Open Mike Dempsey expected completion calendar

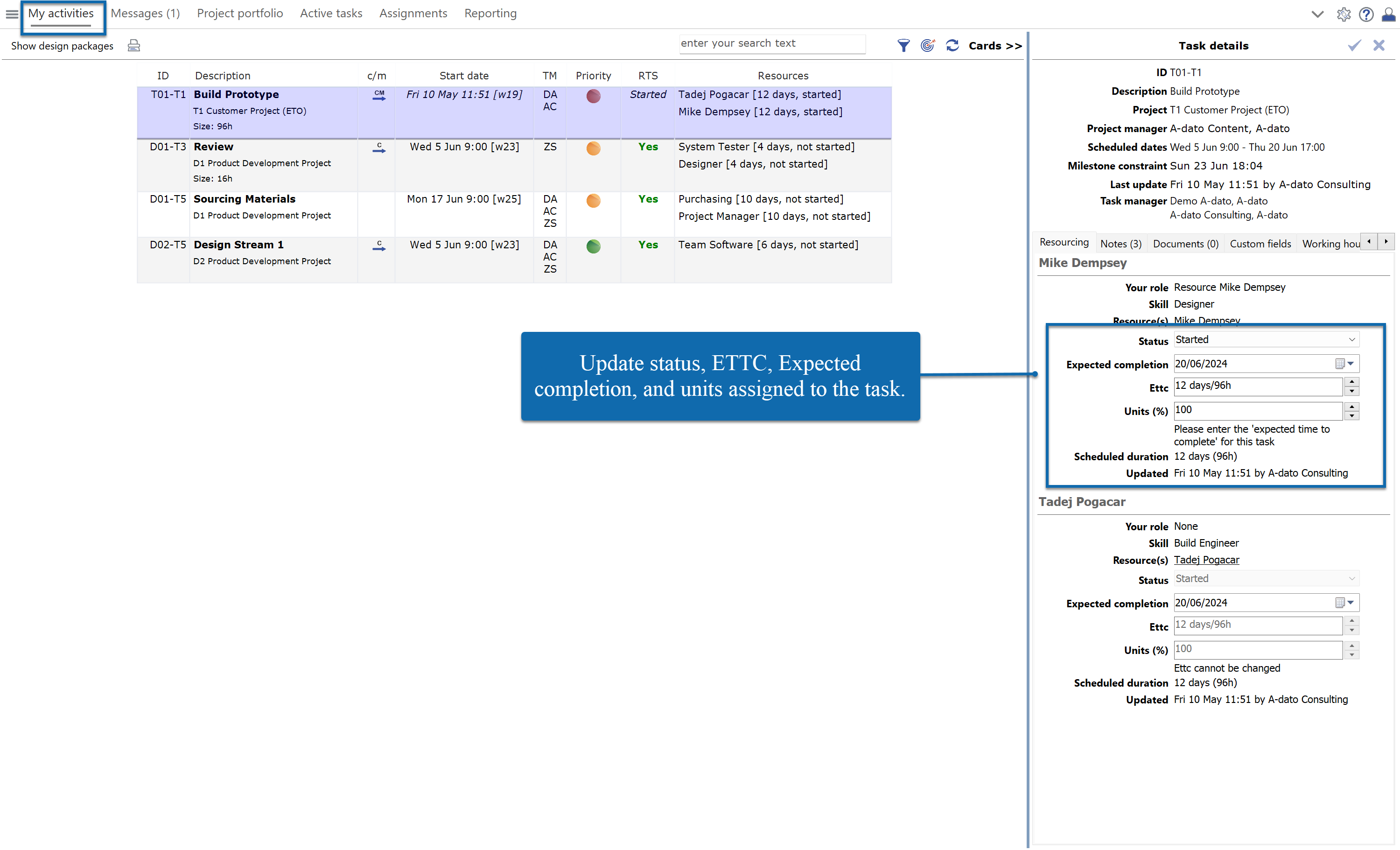click(x=1344, y=364)
